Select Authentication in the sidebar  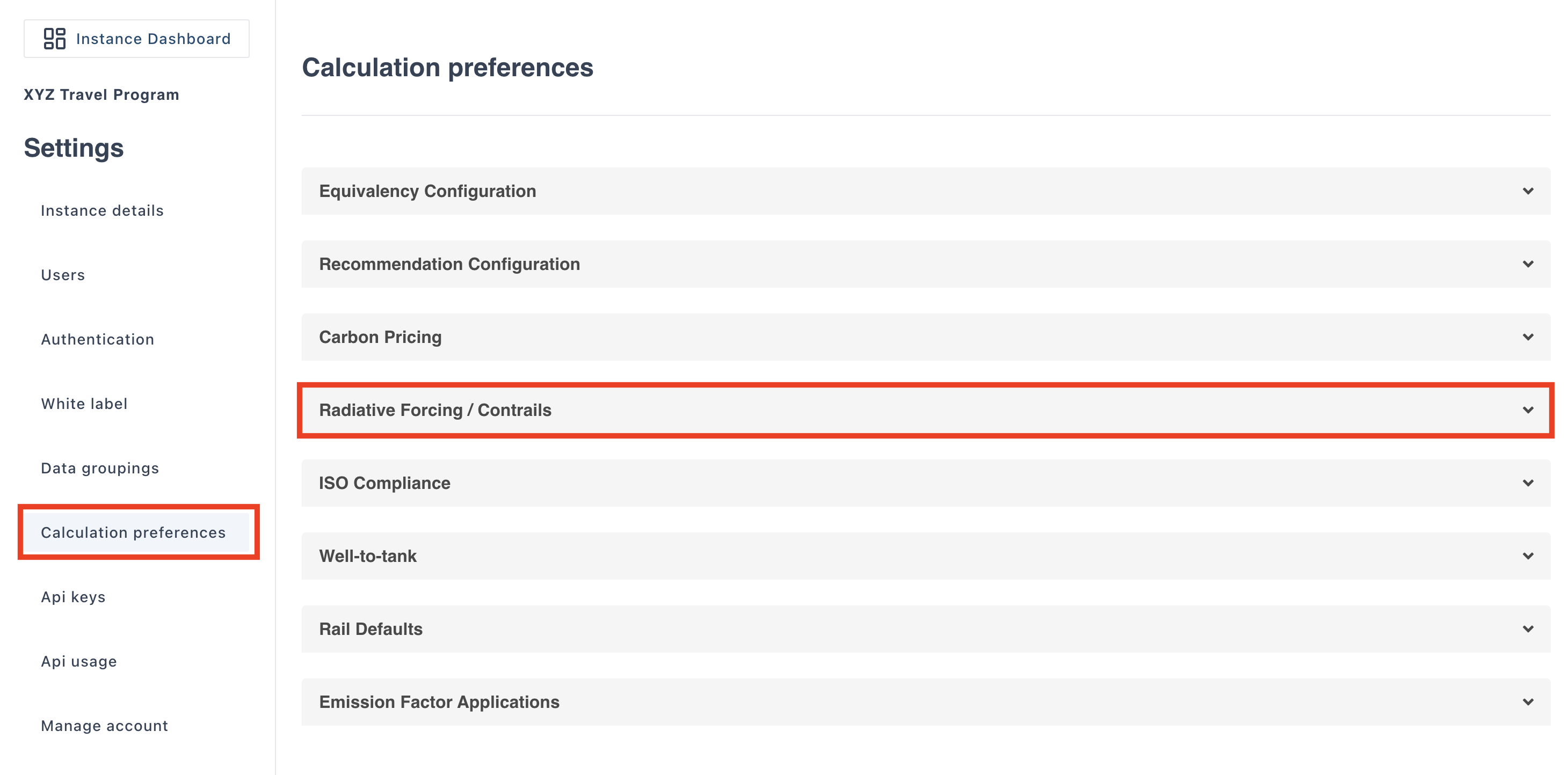click(97, 339)
